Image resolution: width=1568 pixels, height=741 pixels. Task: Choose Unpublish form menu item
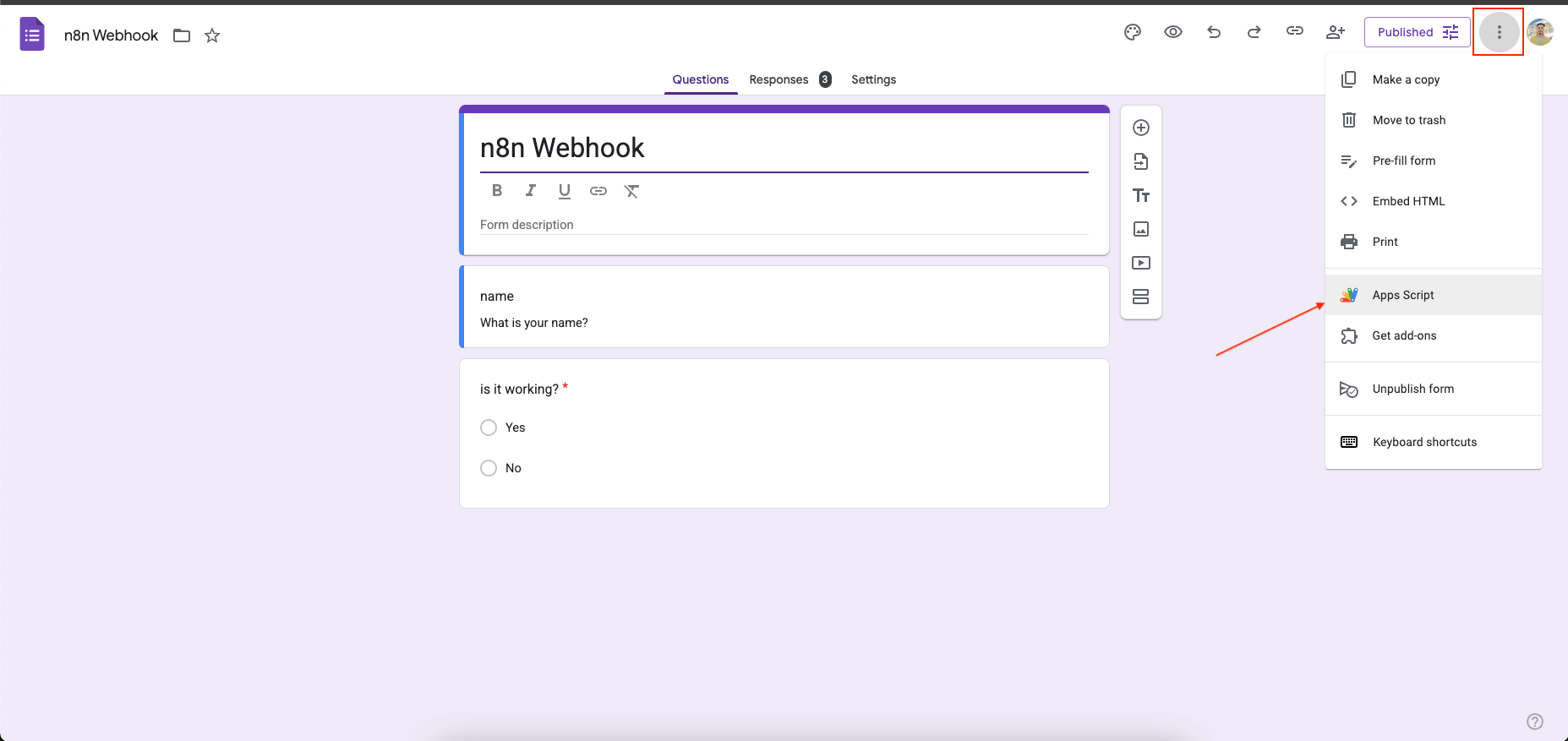(1434, 389)
